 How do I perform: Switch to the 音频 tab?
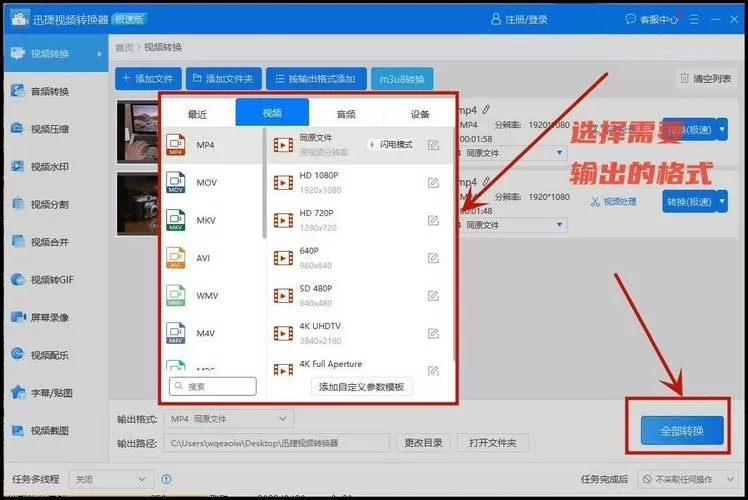click(x=346, y=114)
